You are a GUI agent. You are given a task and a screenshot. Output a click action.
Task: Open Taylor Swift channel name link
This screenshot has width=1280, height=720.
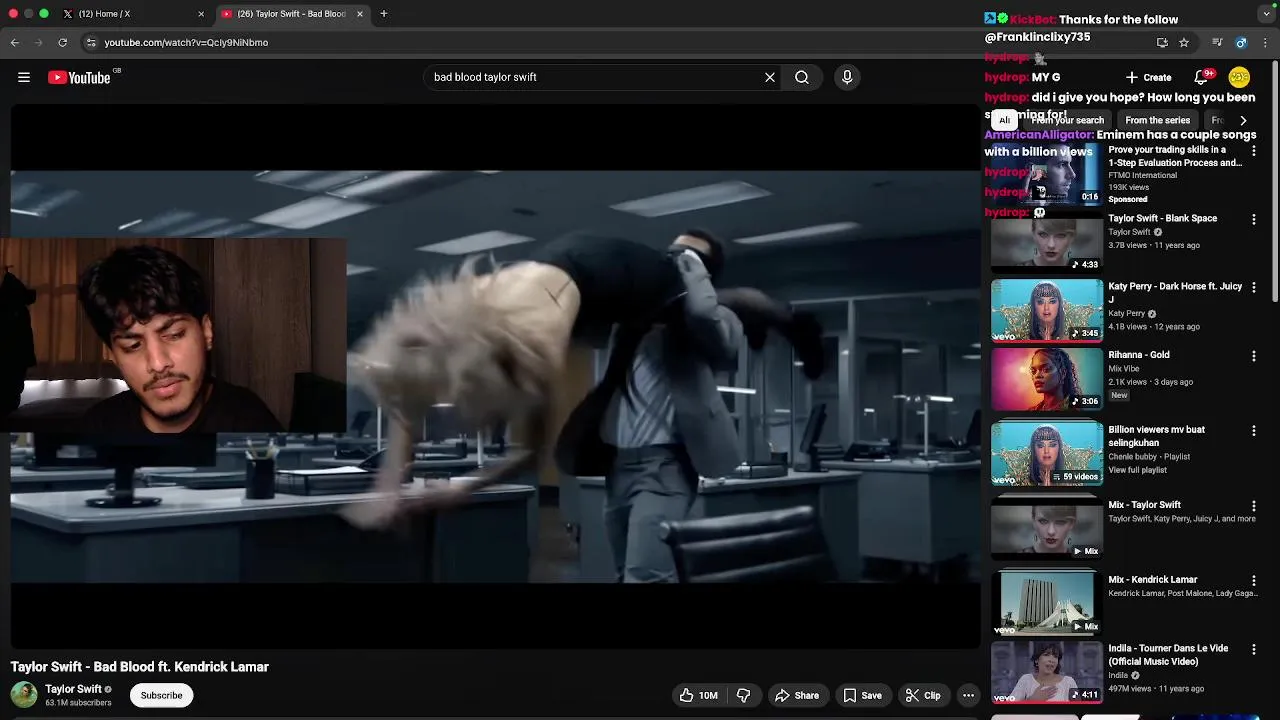(73, 689)
